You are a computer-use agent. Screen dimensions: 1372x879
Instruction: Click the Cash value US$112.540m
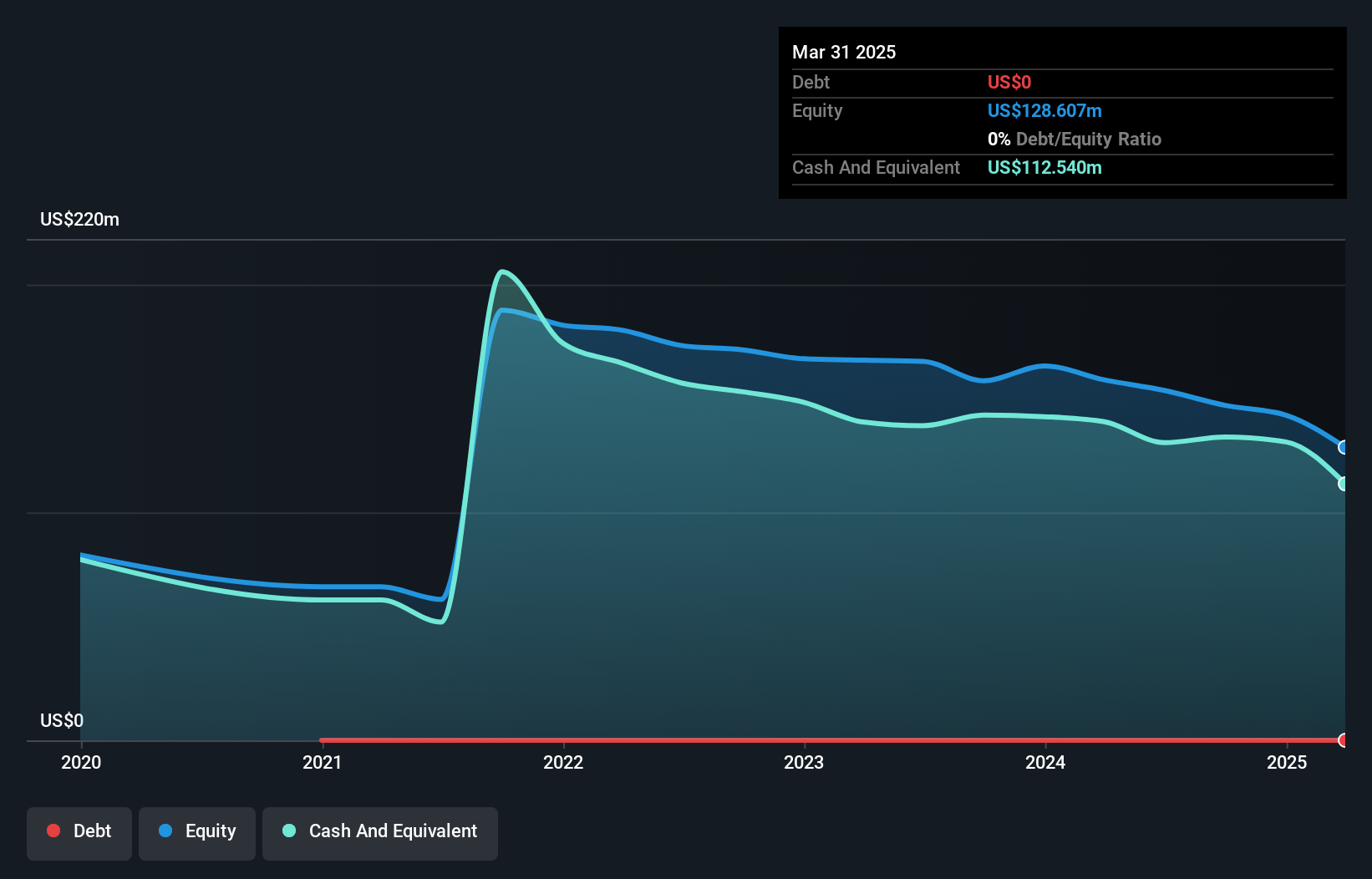(x=1044, y=167)
